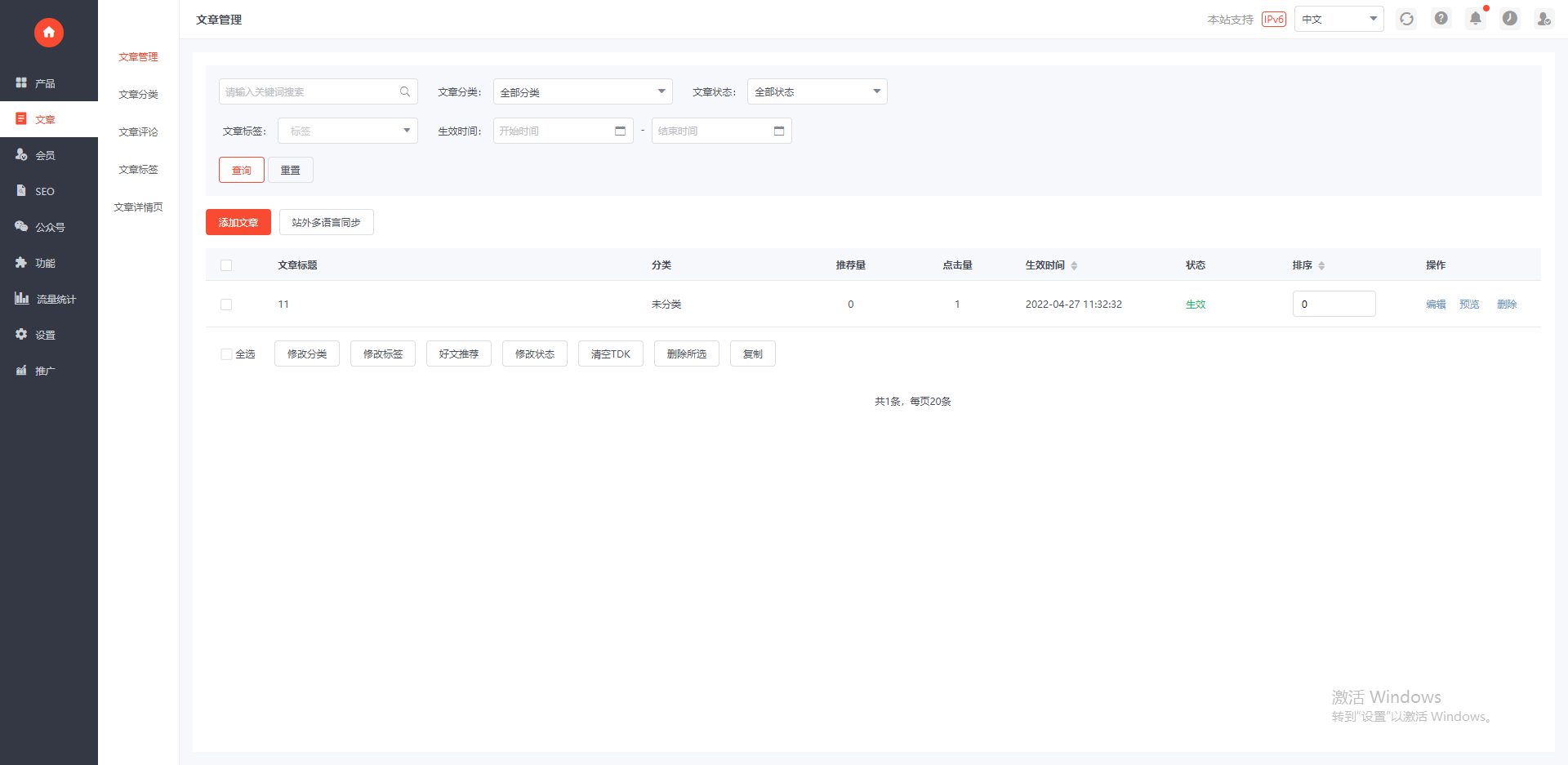
Task: Focus the 结束时间 date field
Action: [x=722, y=131]
